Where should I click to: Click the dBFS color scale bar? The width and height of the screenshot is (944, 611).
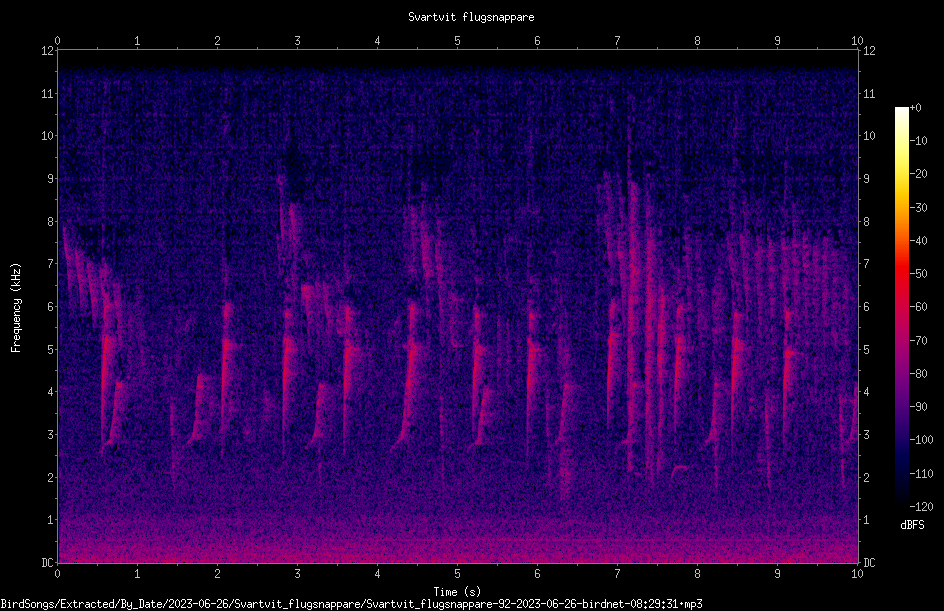tap(902, 306)
